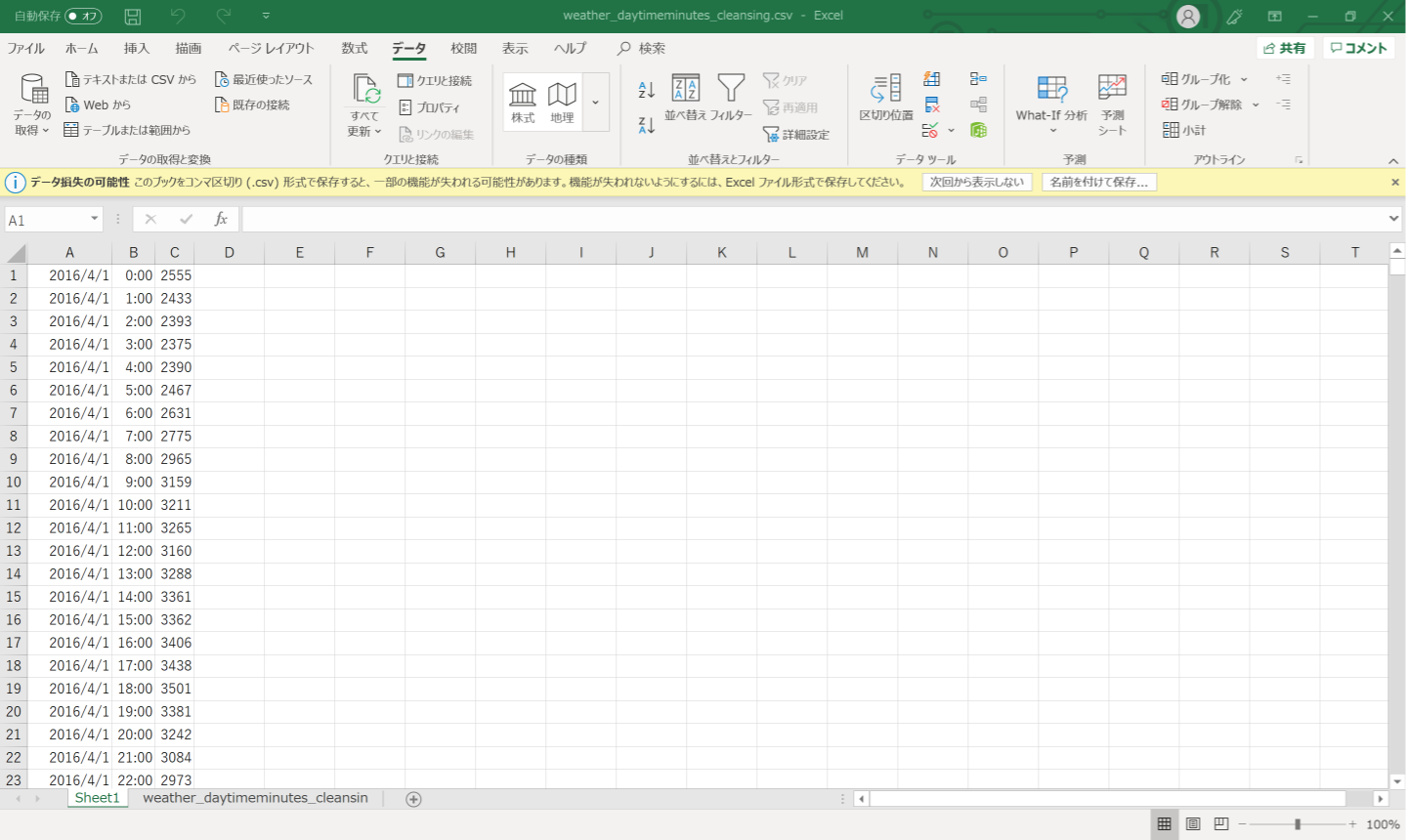
Task: Toggle the フィルター filter funnel
Action: click(x=731, y=98)
